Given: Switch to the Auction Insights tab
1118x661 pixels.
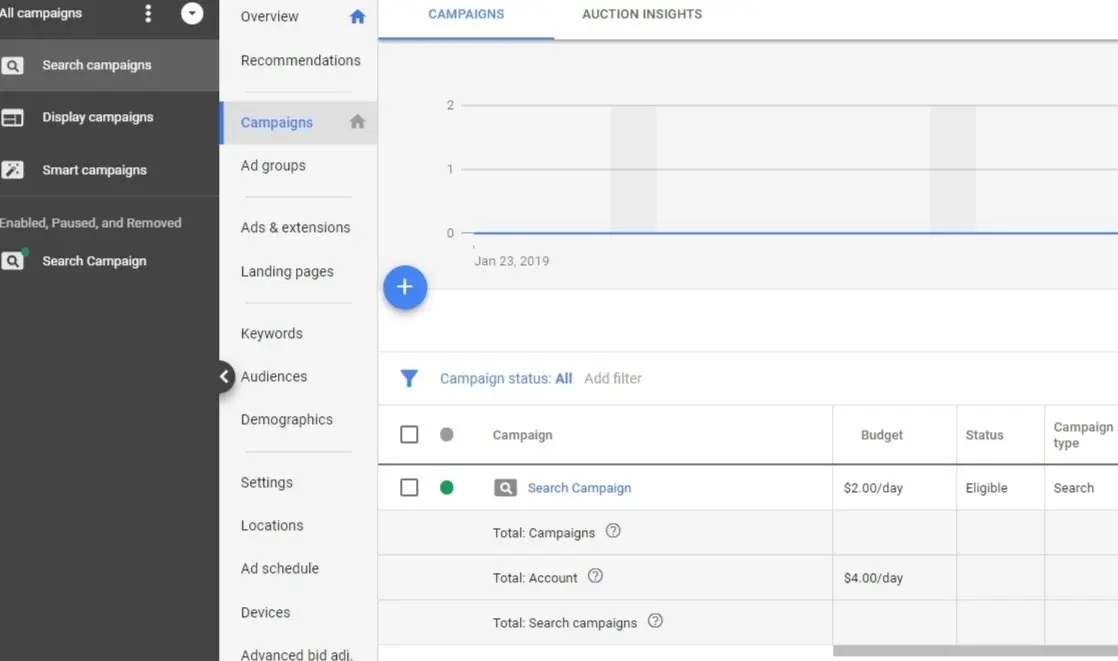Looking at the screenshot, I should click(642, 14).
